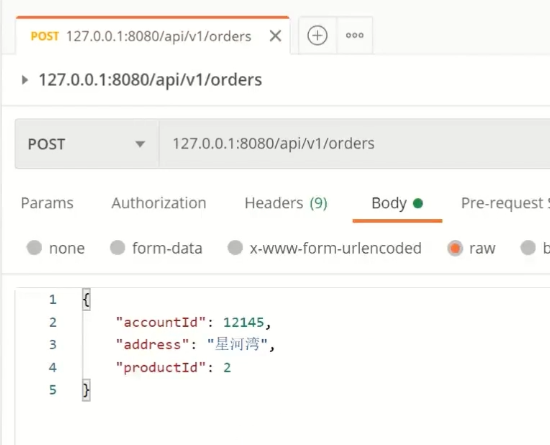Click the productId line in the JSON body

coord(174,368)
